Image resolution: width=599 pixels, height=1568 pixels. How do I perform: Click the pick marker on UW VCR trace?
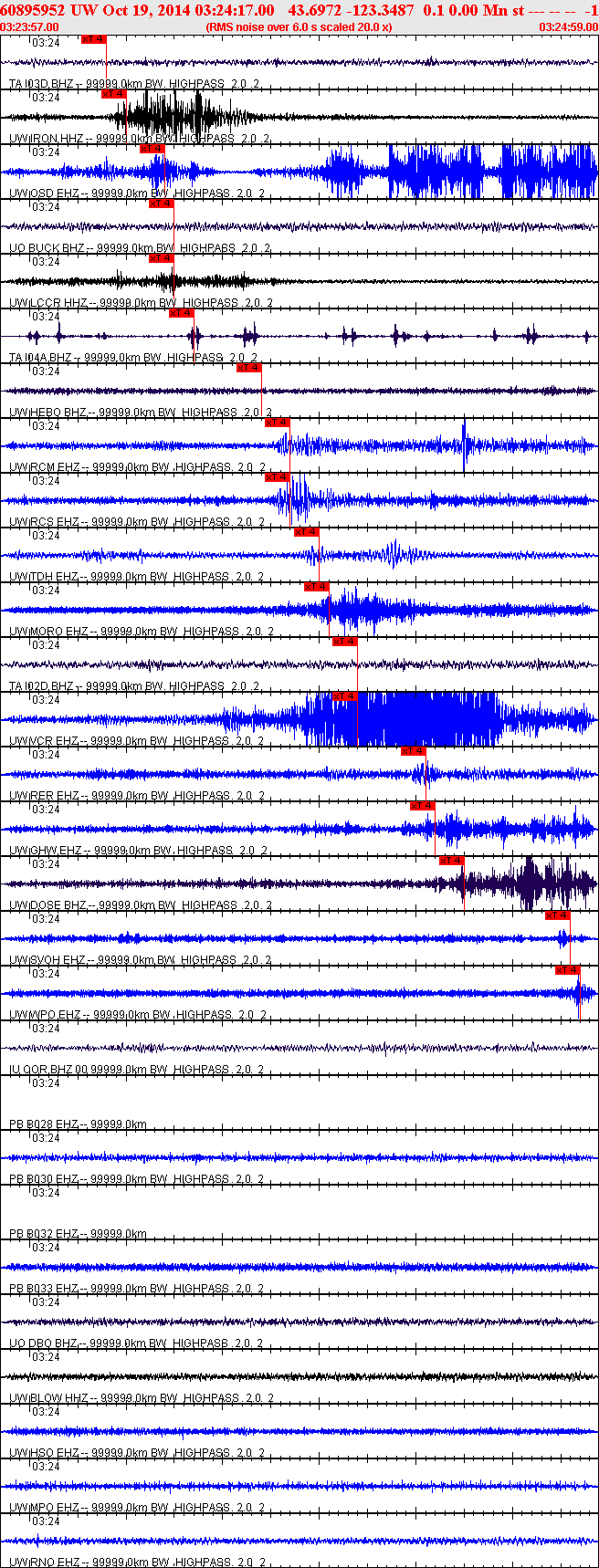click(x=345, y=696)
